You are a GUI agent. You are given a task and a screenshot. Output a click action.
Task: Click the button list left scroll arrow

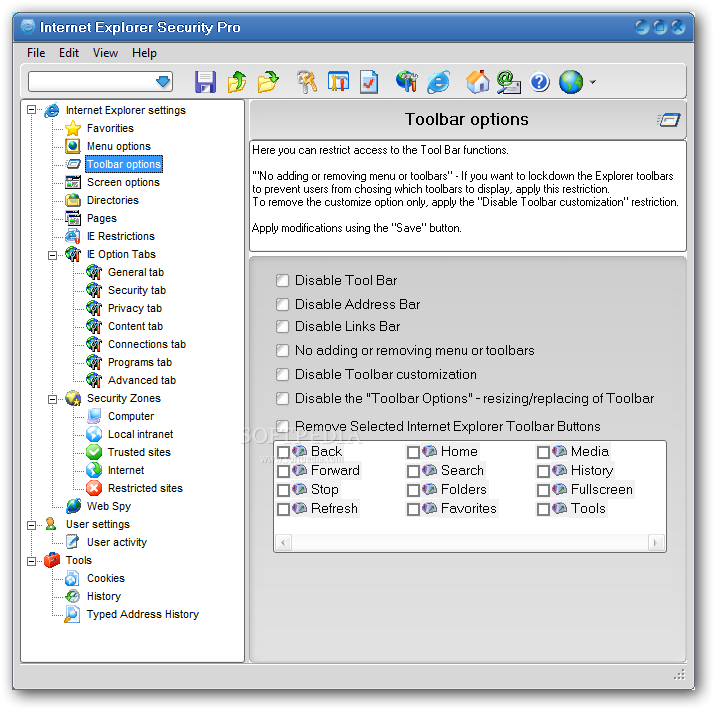pos(284,543)
